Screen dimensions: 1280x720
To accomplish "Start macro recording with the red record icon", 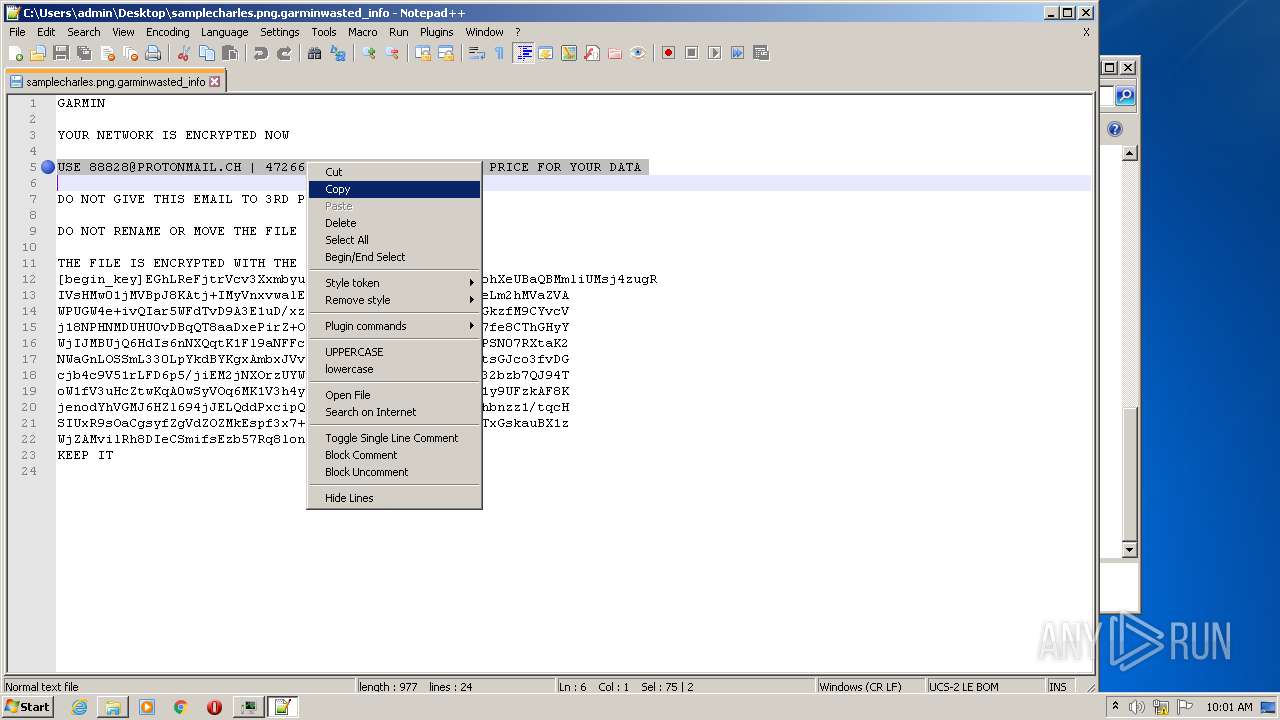I will click(x=668, y=53).
